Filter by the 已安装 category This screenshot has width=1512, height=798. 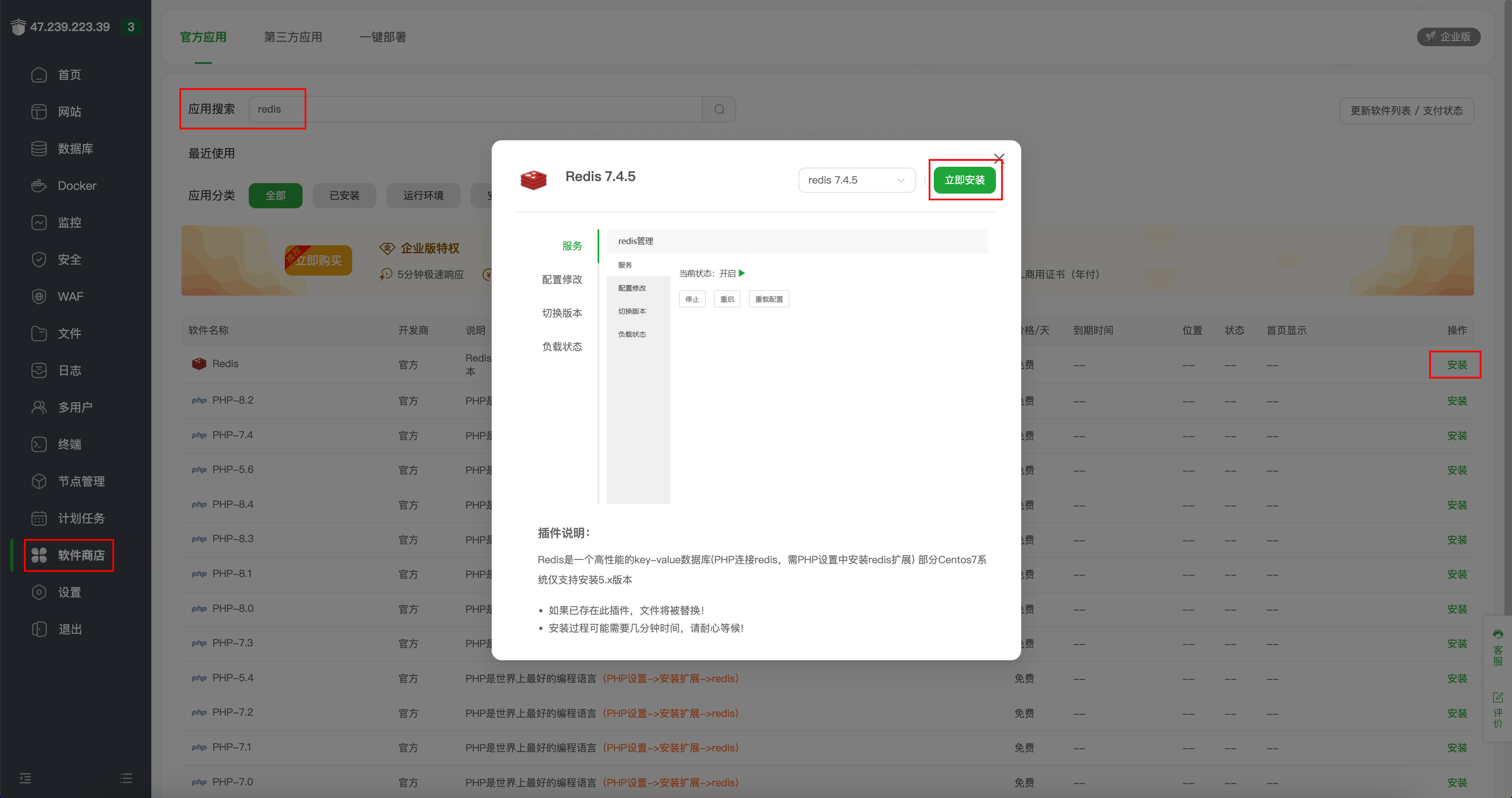344,195
